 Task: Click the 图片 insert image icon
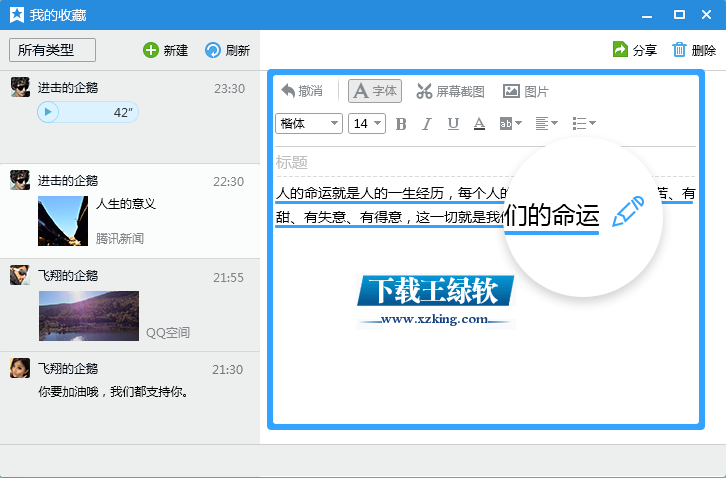(x=511, y=91)
